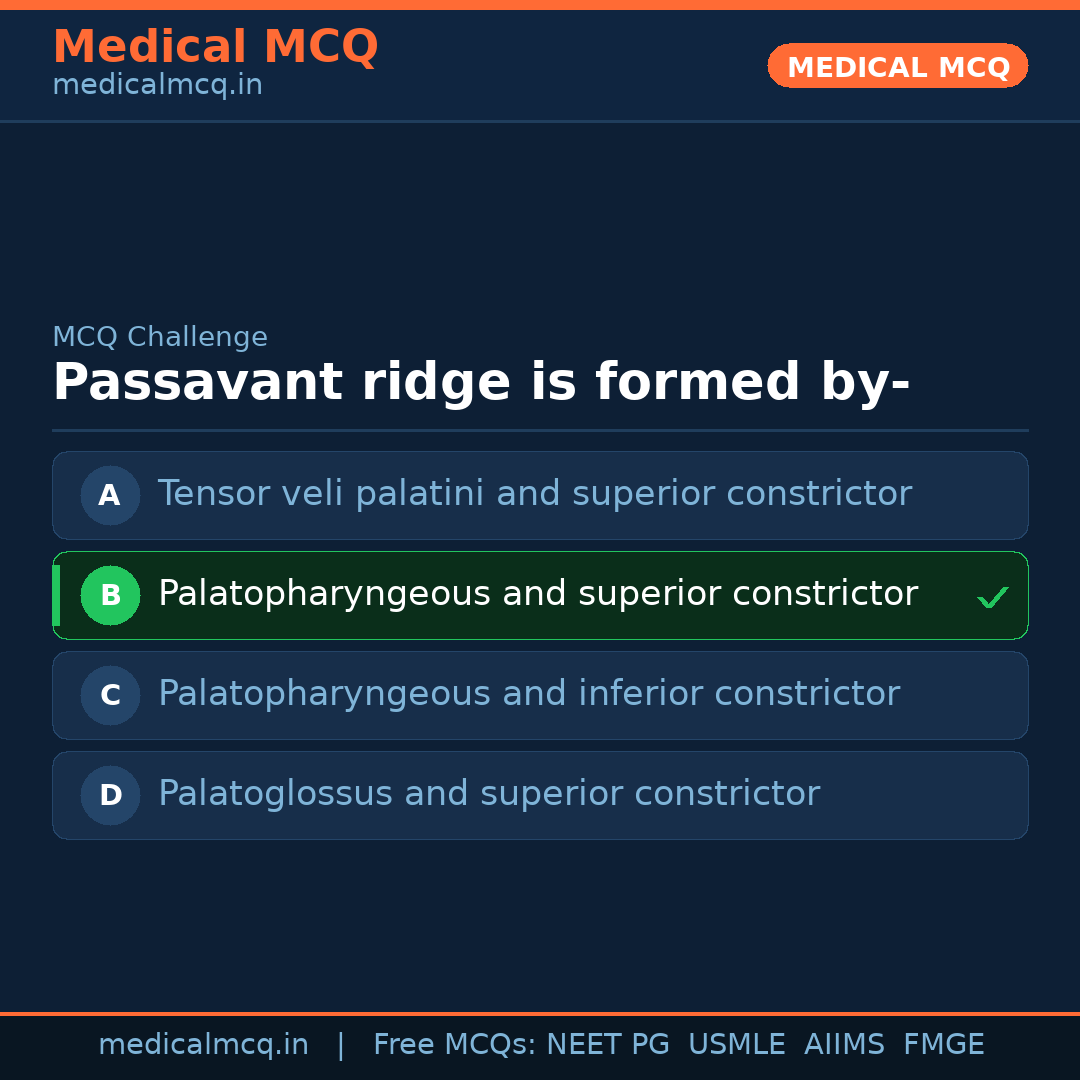Click the green B option badge

coord(110,595)
